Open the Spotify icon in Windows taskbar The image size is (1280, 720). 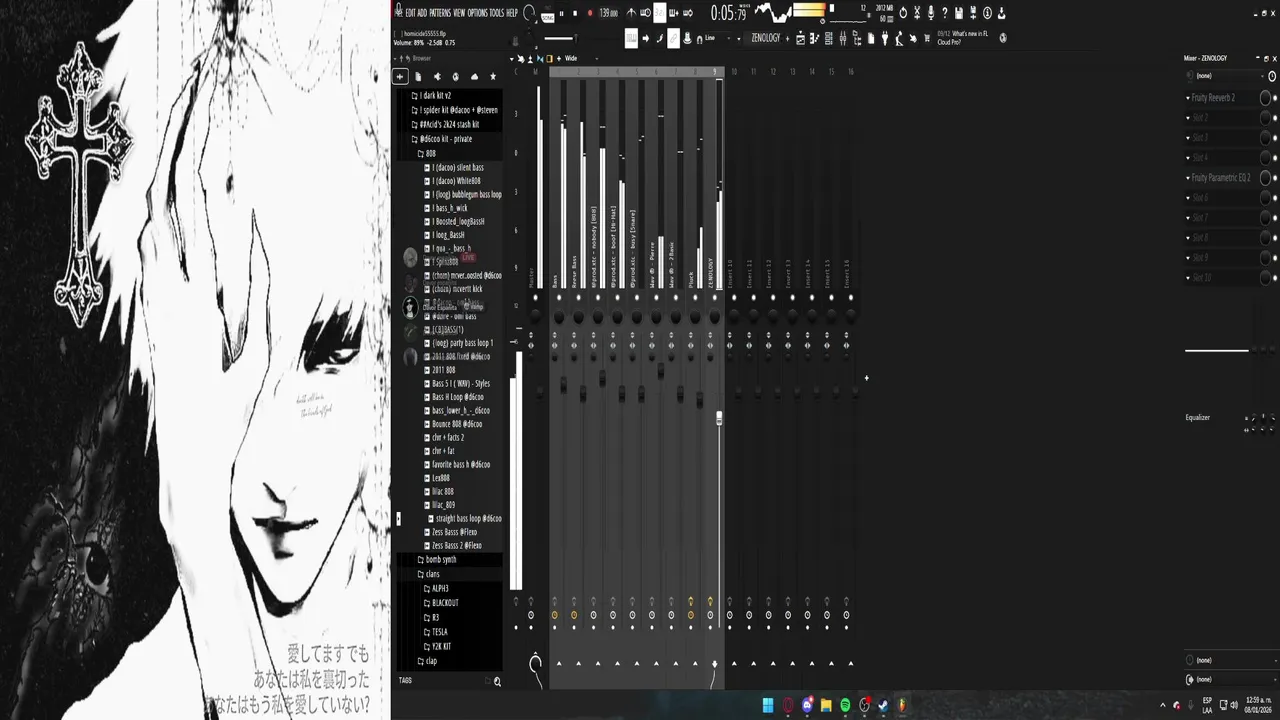(x=845, y=705)
